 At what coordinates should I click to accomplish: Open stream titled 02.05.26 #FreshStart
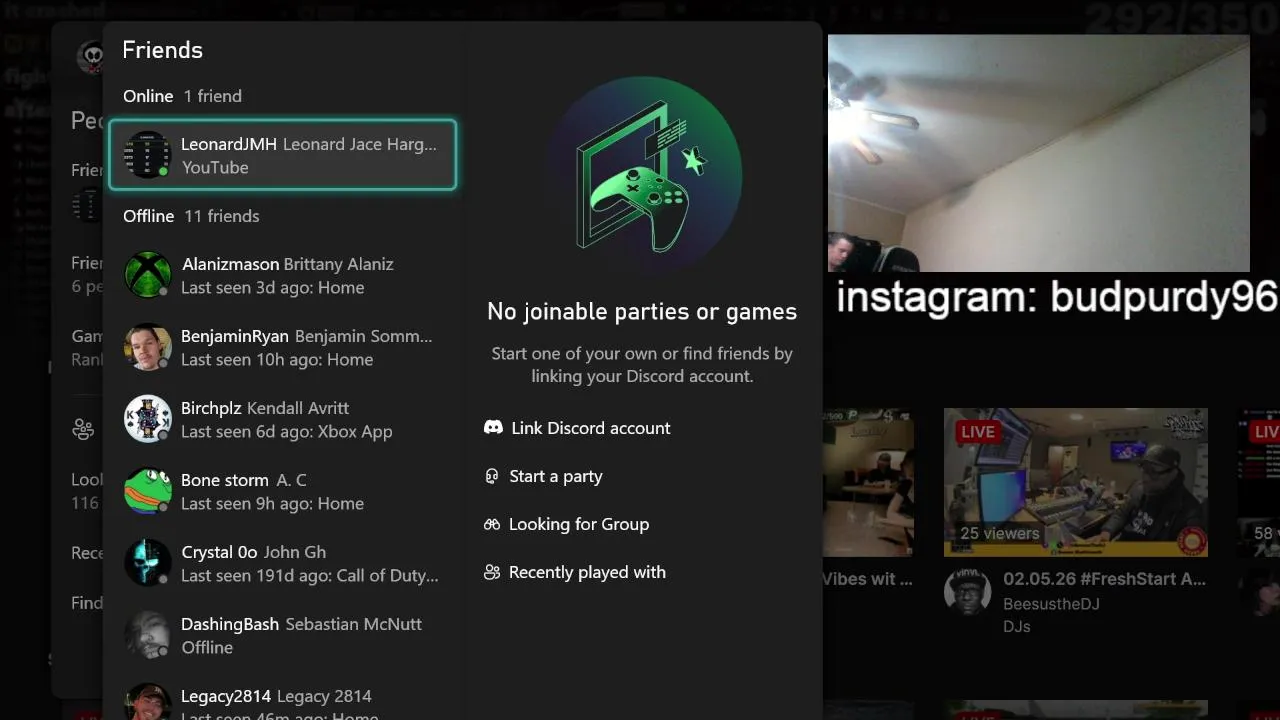[x=1104, y=579]
